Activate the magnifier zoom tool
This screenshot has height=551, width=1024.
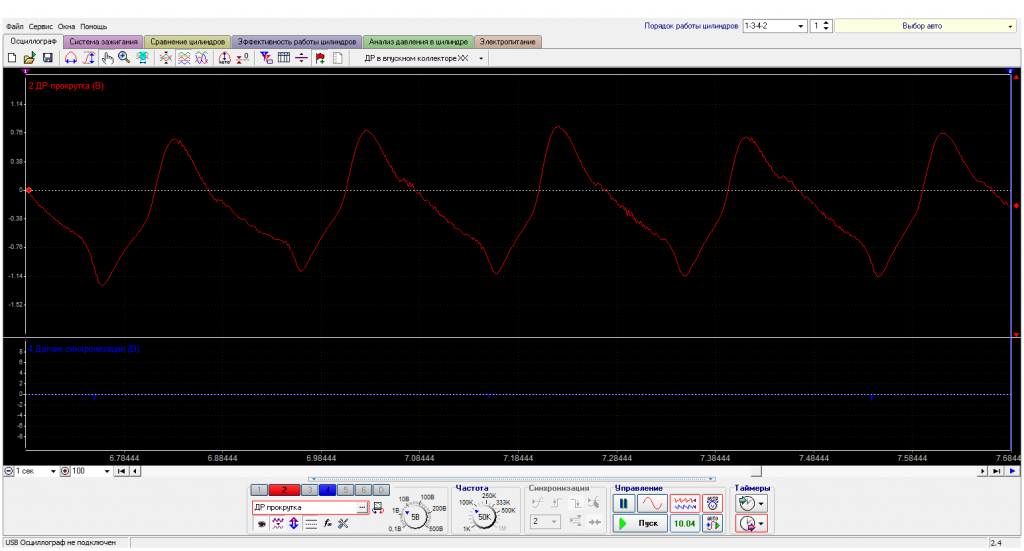tap(124, 58)
